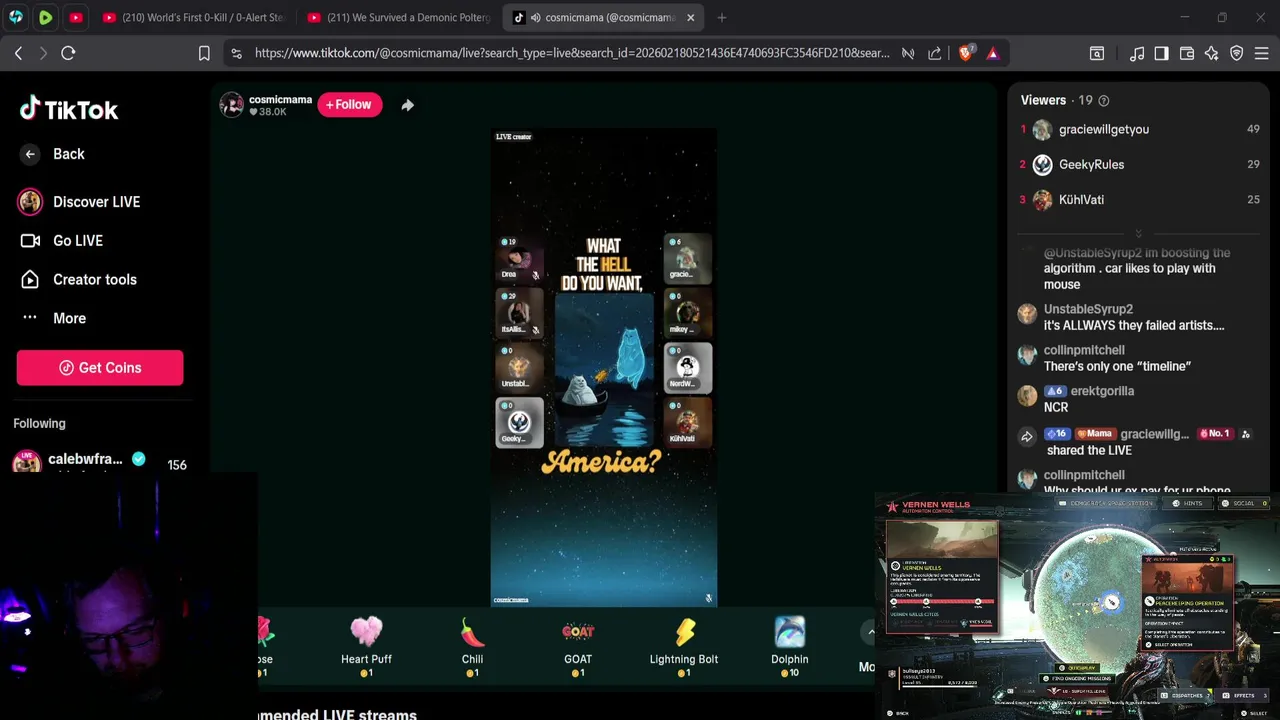The width and height of the screenshot is (1280, 720).
Task: Open the browser main menu
Action: pos(1262,53)
